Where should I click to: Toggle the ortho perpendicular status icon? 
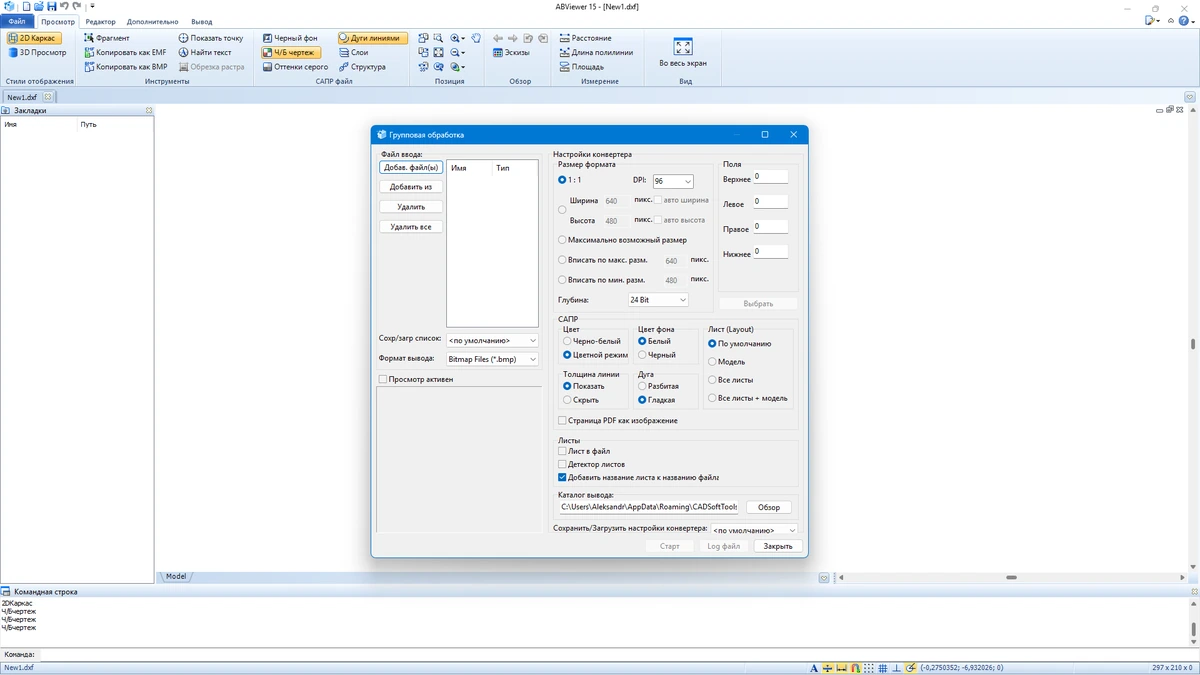897,668
